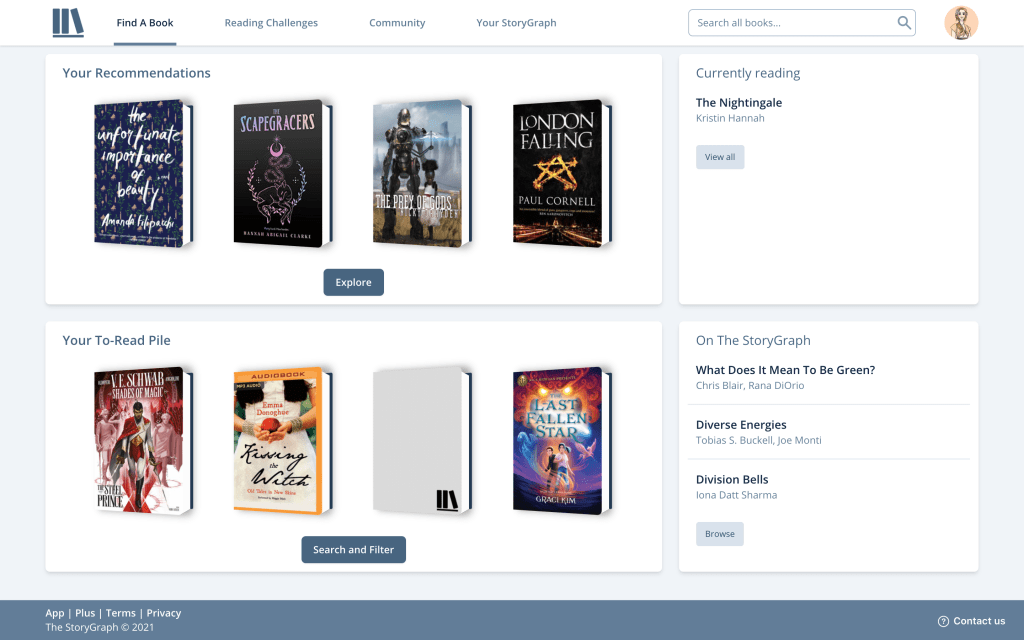The image size is (1024, 640).
Task: Select the Find A Book tab
Action: [x=145, y=23]
